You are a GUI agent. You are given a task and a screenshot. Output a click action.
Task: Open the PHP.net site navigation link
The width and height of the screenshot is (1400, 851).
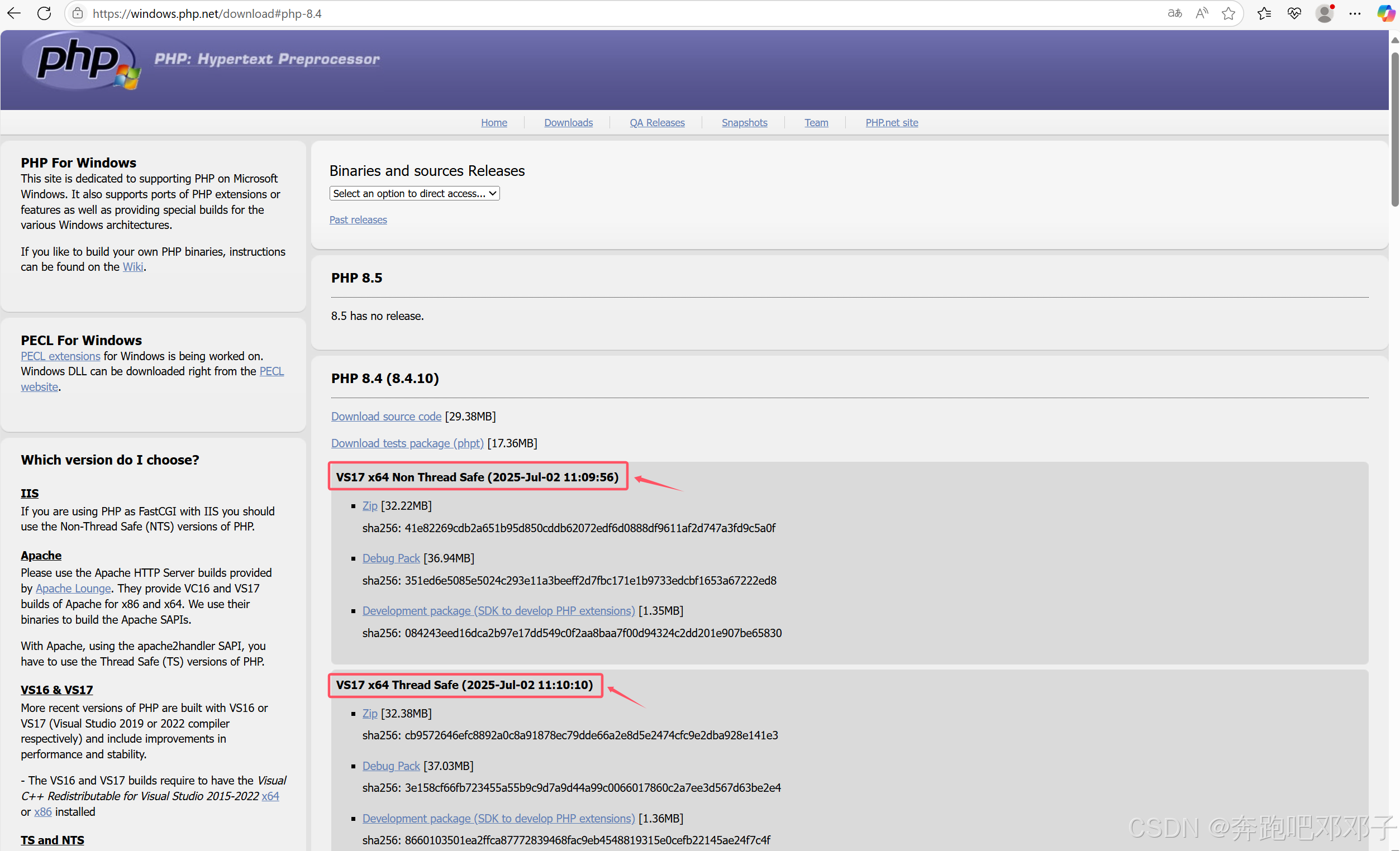coord(892,122)
